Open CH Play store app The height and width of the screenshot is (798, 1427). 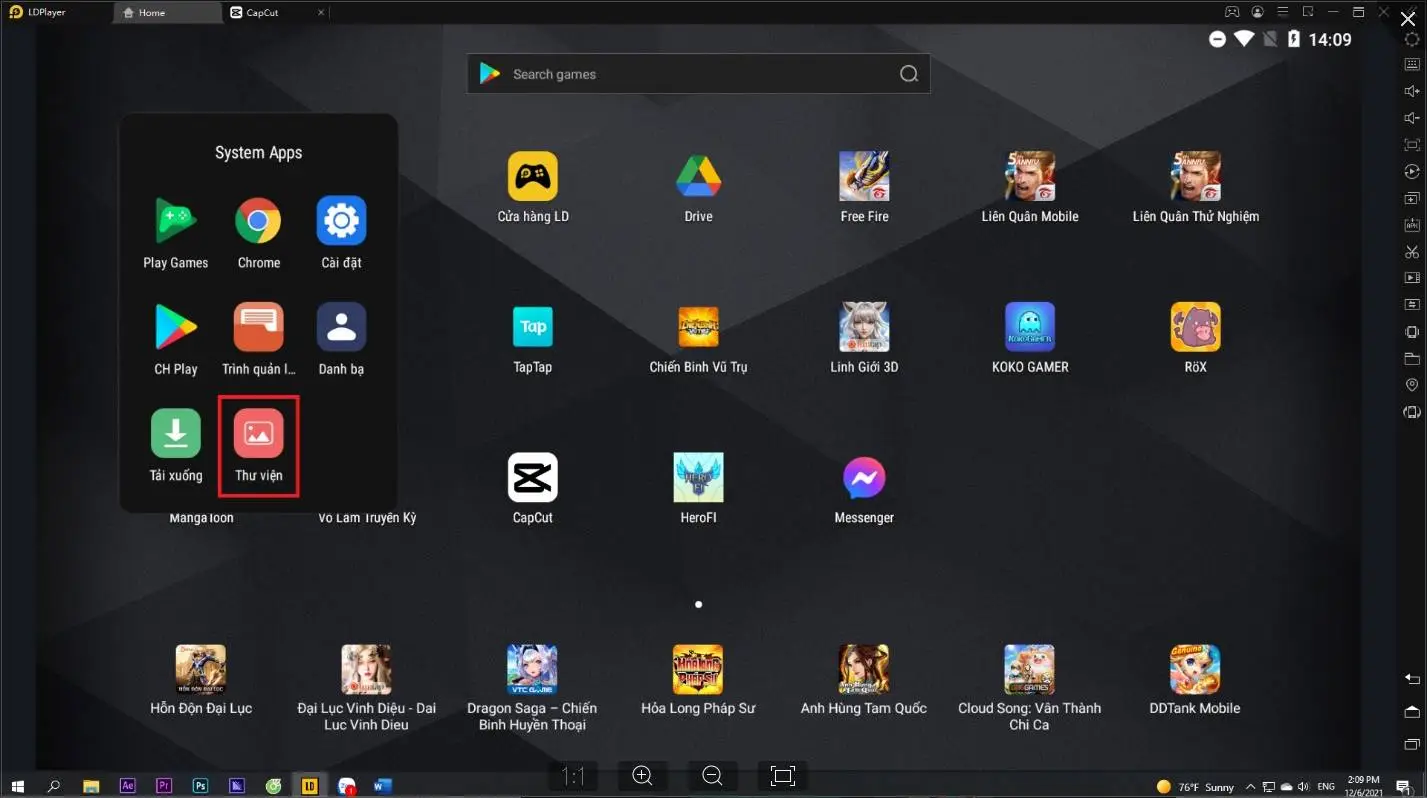176,339
